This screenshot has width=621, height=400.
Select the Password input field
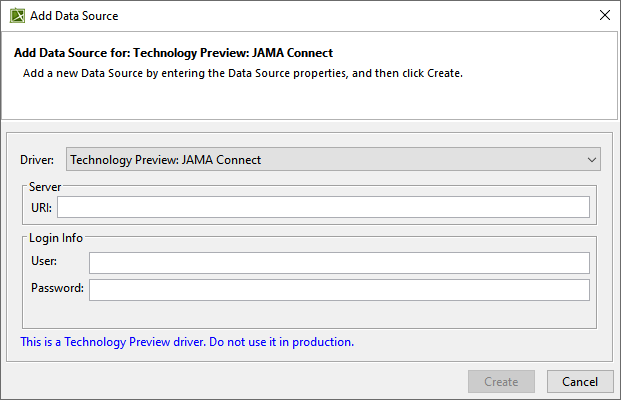coord(339,289)
